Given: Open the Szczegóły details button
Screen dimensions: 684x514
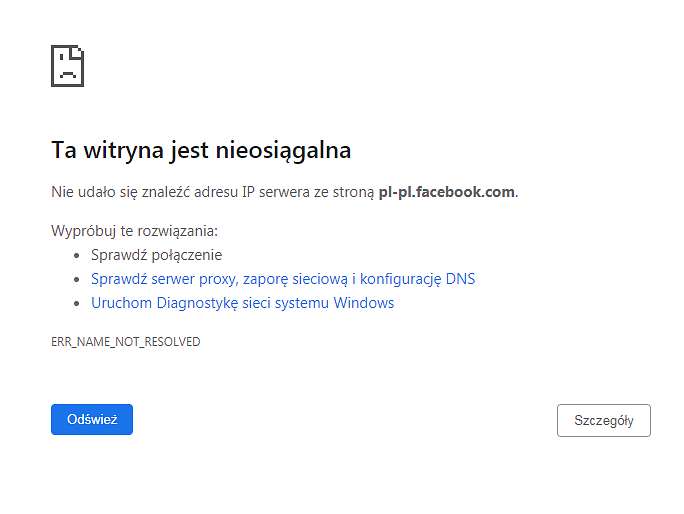Looking at the screenshot, I should coord(604,420).
